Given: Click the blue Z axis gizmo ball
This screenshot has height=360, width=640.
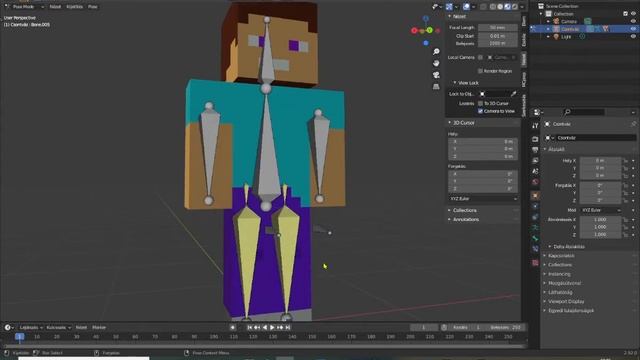Looking at the screenshot, I should tap(426, 19).
